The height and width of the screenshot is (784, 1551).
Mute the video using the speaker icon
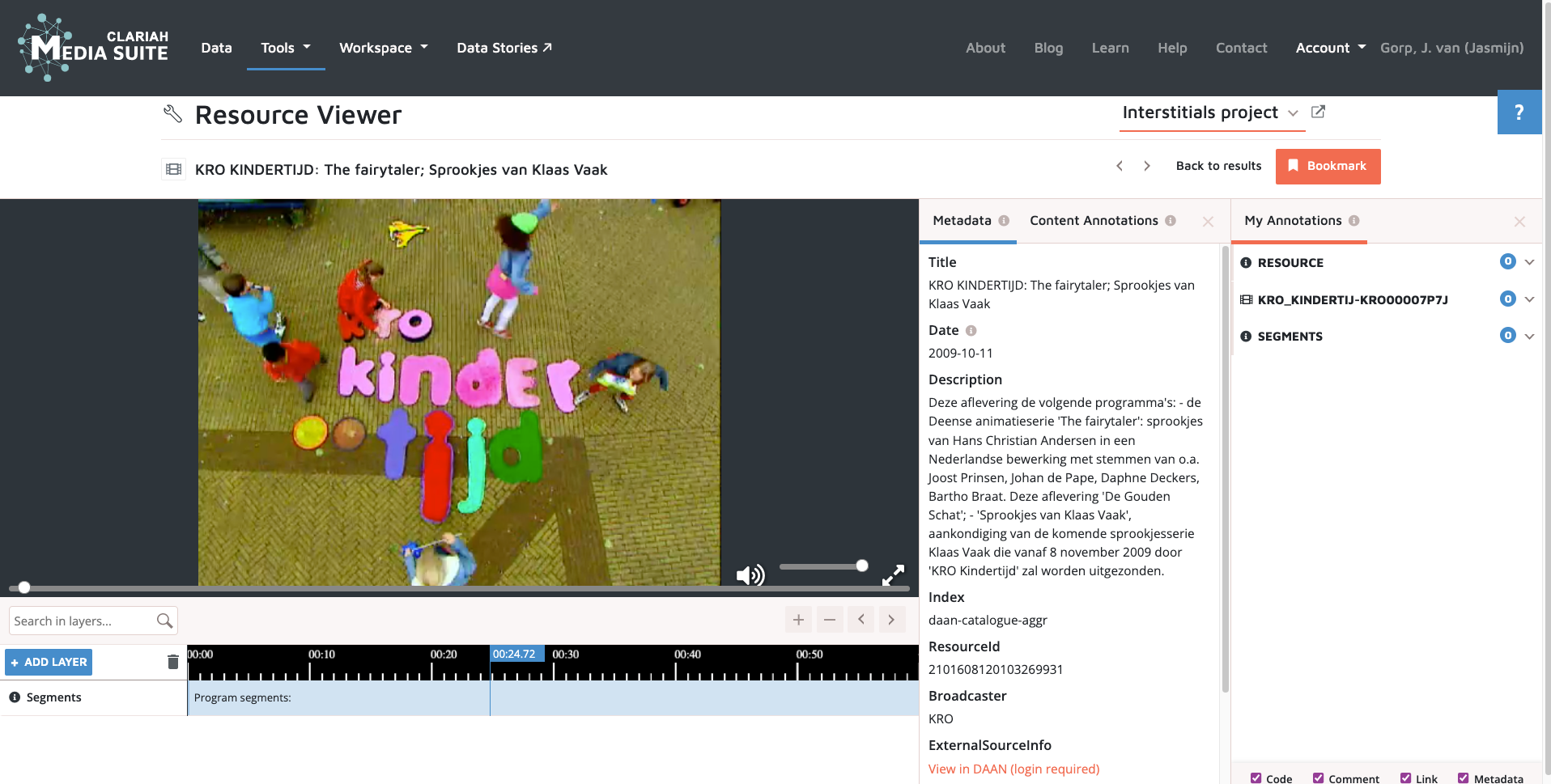tap(750, 575)
